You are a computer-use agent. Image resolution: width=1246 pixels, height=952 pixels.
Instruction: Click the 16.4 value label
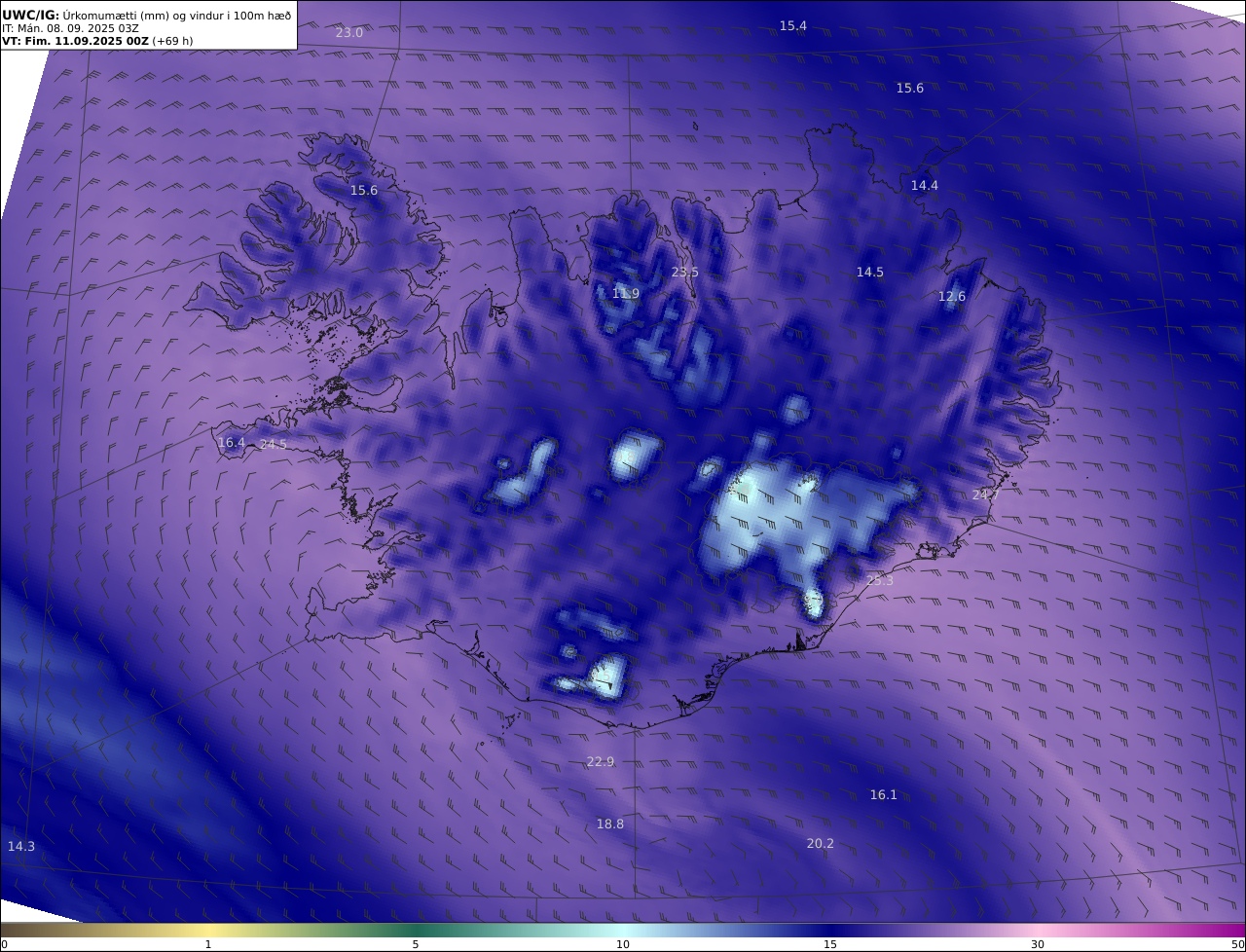point(232,442)
